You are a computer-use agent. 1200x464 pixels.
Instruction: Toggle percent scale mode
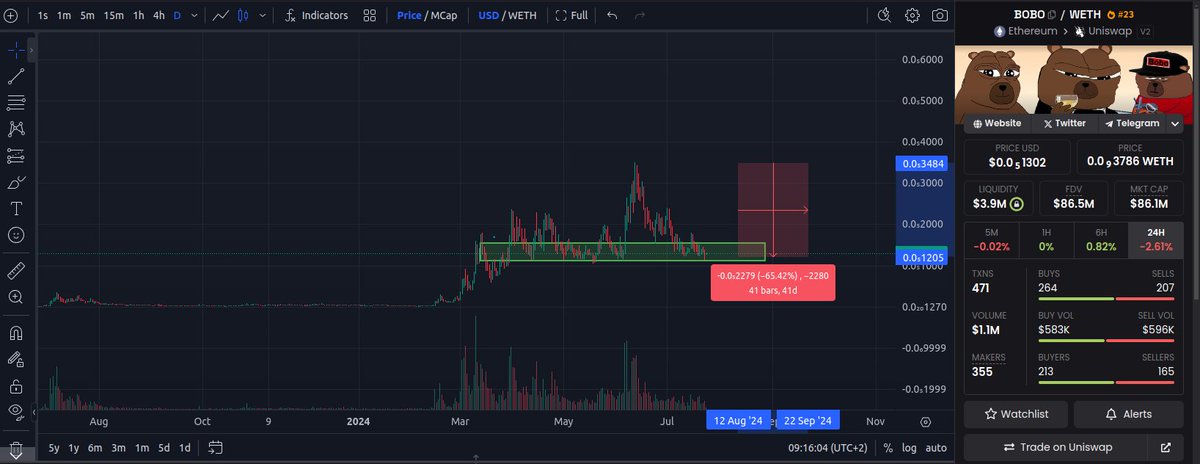888,448
